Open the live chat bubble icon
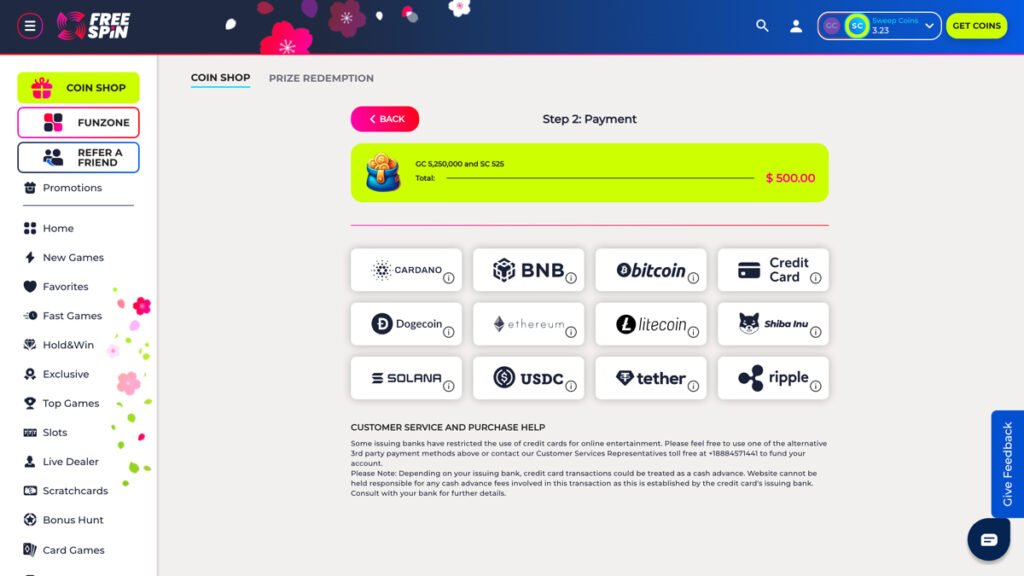 click(x=989, y=539)
